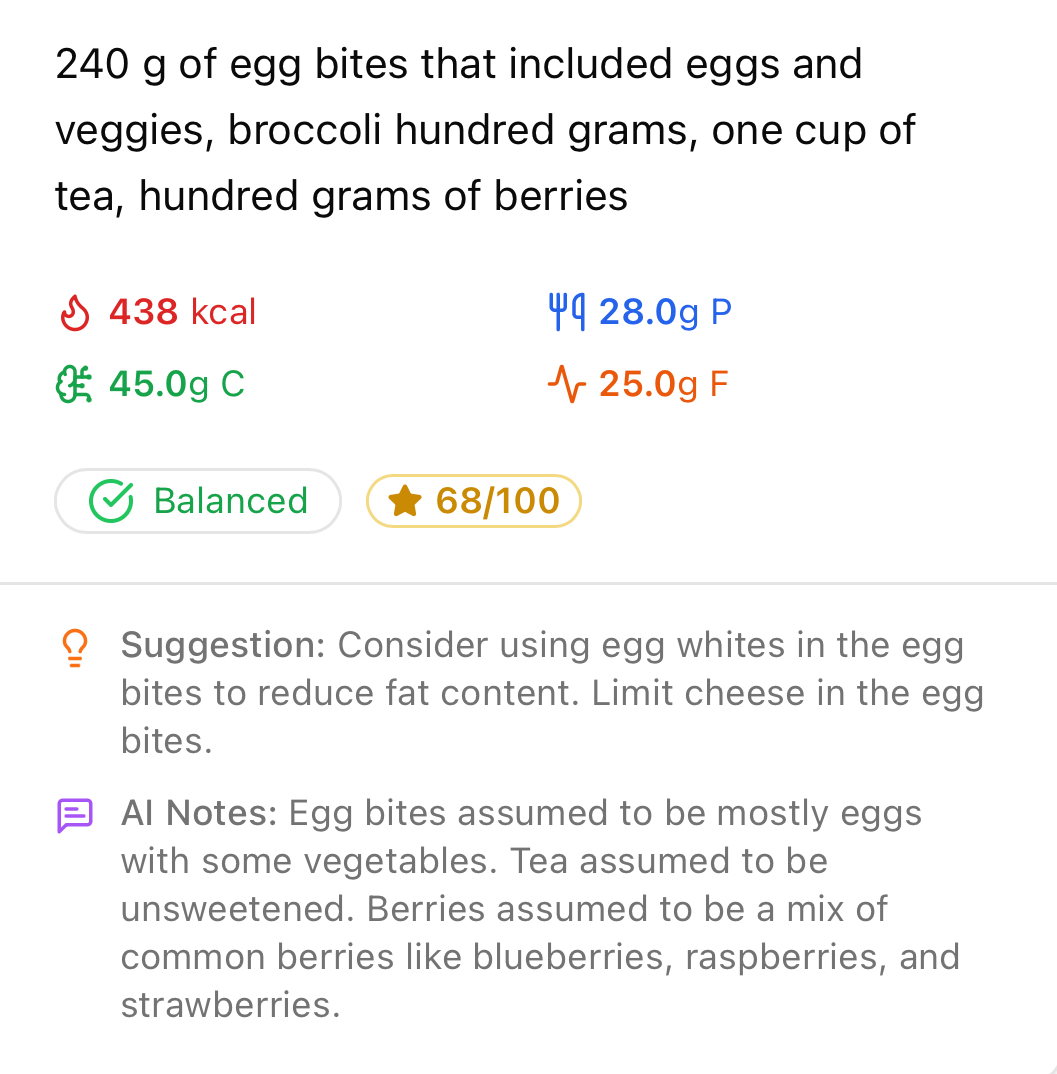Image resolution: width=1057 pixels, height=1074 pixels.
Task: Tap the green checkmark circle icon
Action: (115, 501)
